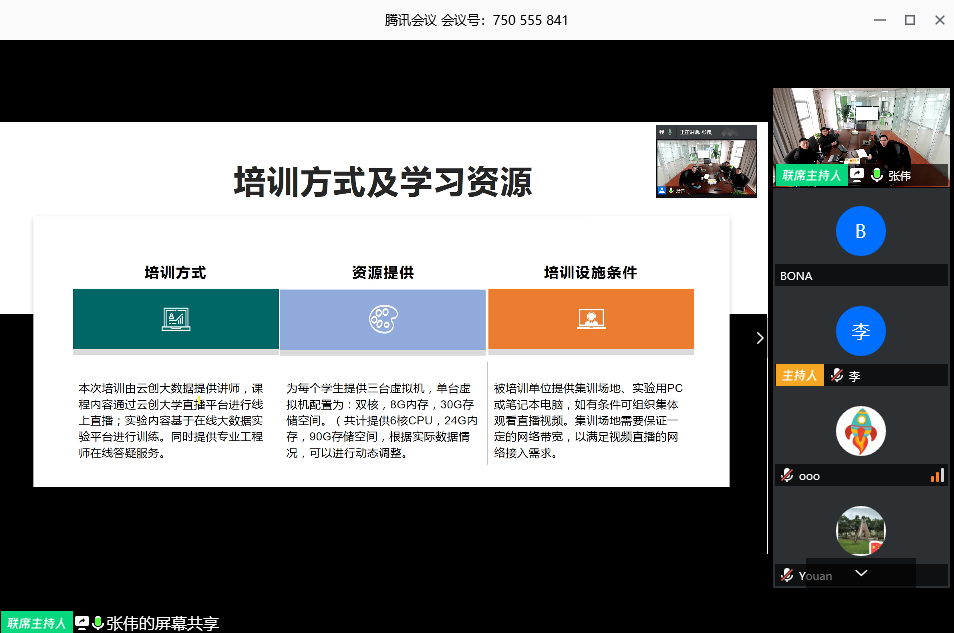The image size is (954, 633).
Task: Click ooo's orange signal strength bars
Action: [937, 476]
